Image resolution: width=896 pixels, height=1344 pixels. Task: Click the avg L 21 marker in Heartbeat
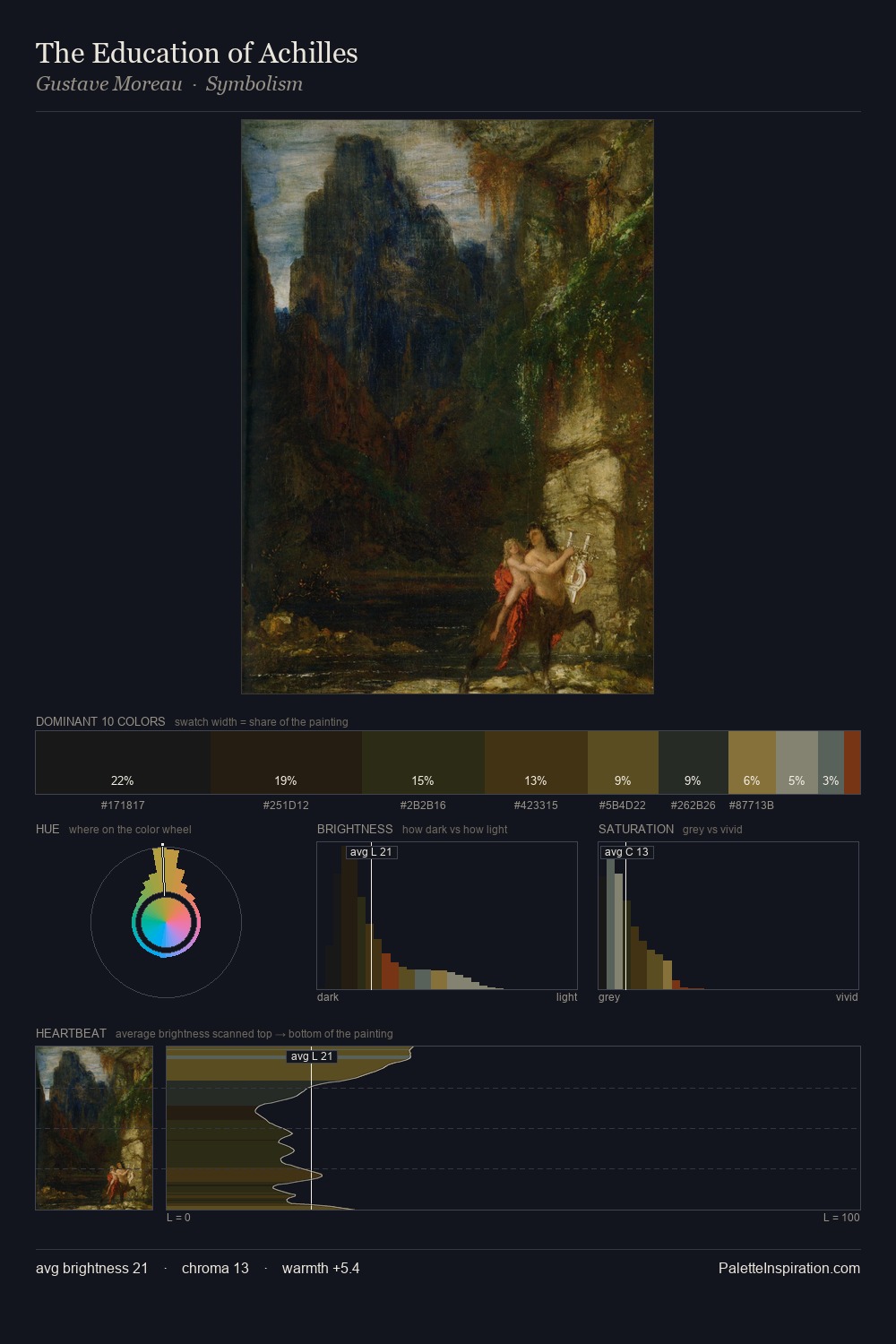click(312, 1056)
